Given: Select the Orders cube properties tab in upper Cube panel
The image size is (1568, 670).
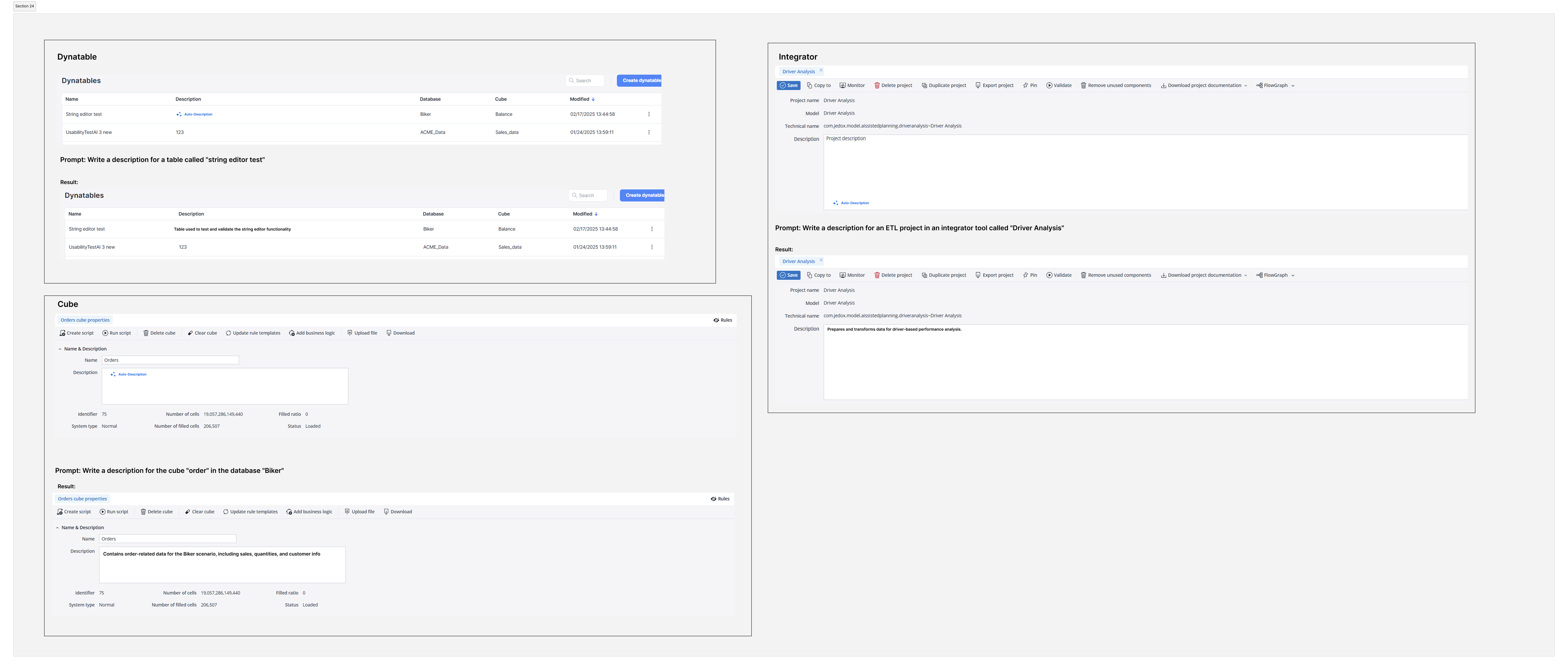Looking at the screenshot, I should pos(85,320).
